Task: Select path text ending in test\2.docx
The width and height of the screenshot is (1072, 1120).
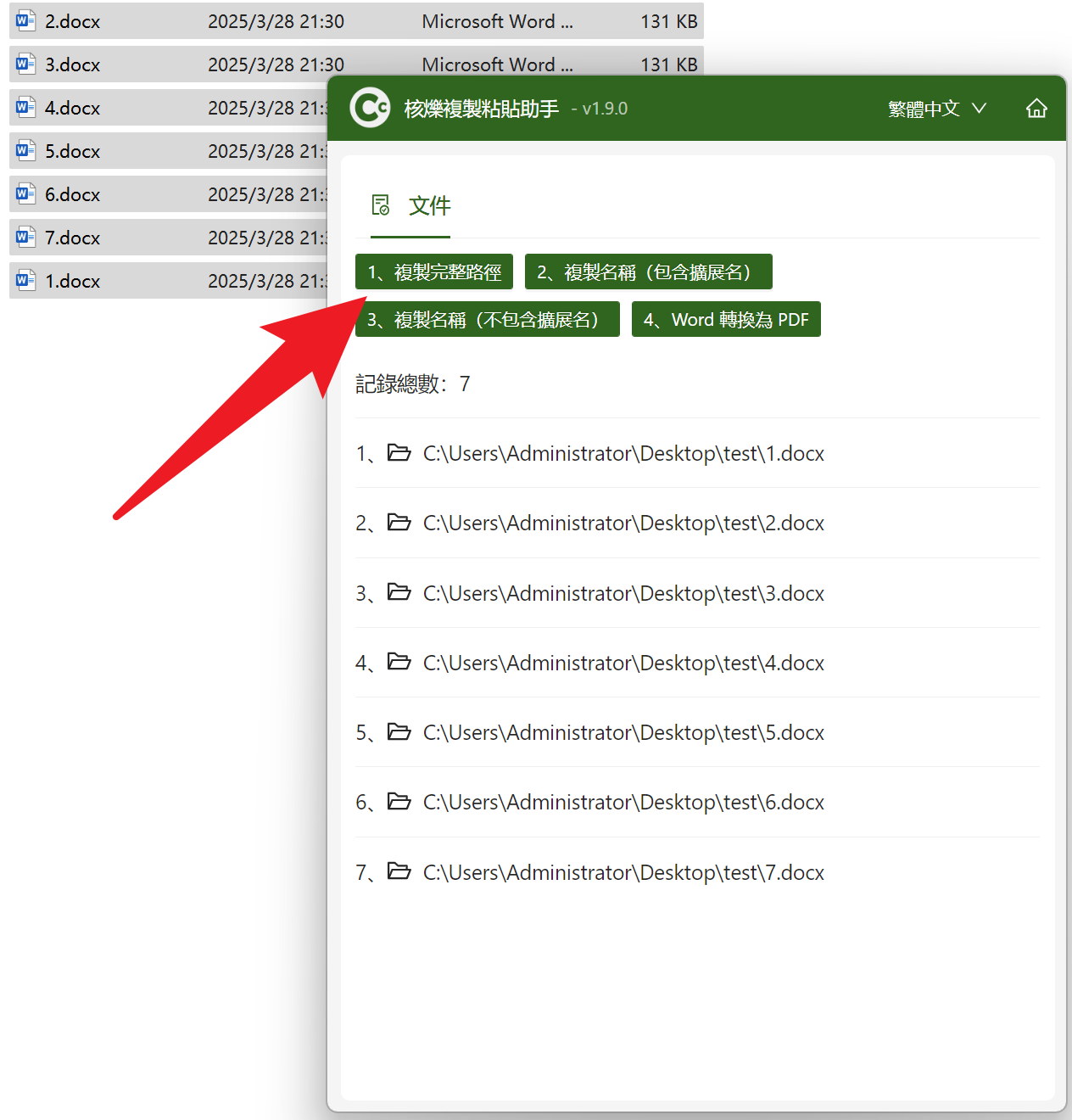Action: [623, 524]
